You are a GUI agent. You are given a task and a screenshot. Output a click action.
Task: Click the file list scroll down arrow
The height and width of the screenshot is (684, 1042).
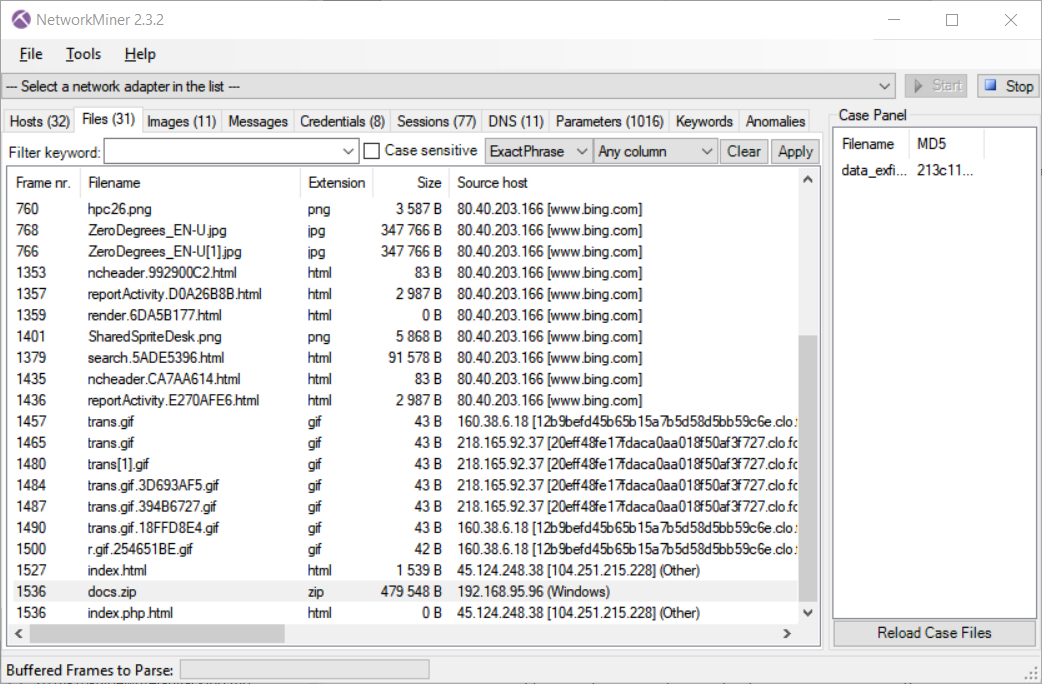click(x=807, y=613)
